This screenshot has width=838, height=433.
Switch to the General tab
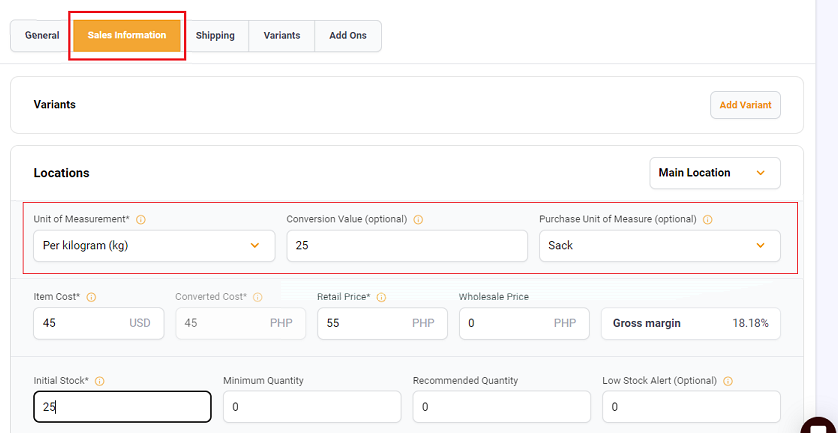(42, 36)
